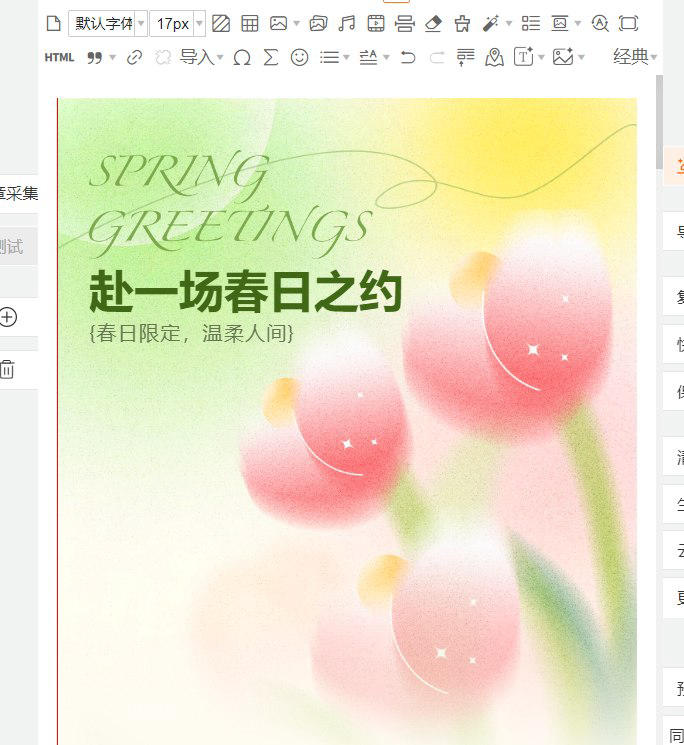Click the HTML source mode button
The image size is (684, 745).
pyautogui.click(x=60, y=58)
